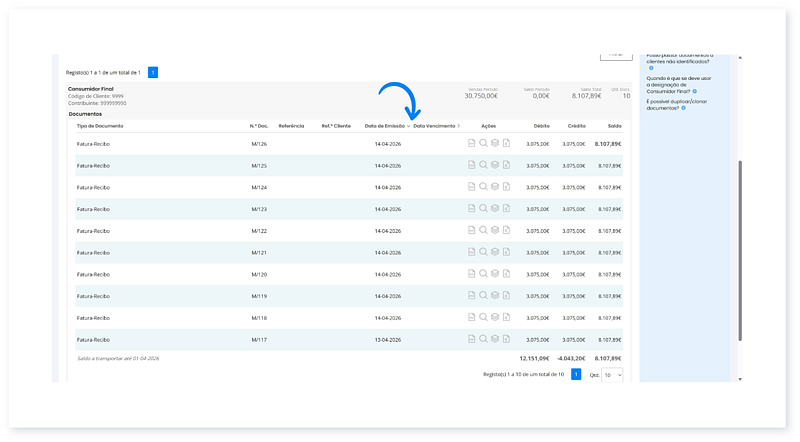
Task: Click the export file icon for M/118
Action: click(x=506, y=317)
